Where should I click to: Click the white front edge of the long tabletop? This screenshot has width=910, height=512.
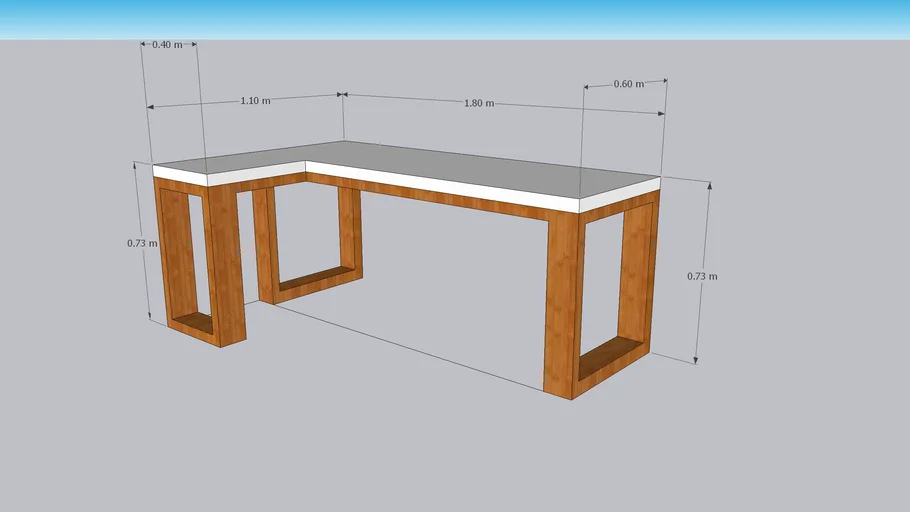(440, 186)
